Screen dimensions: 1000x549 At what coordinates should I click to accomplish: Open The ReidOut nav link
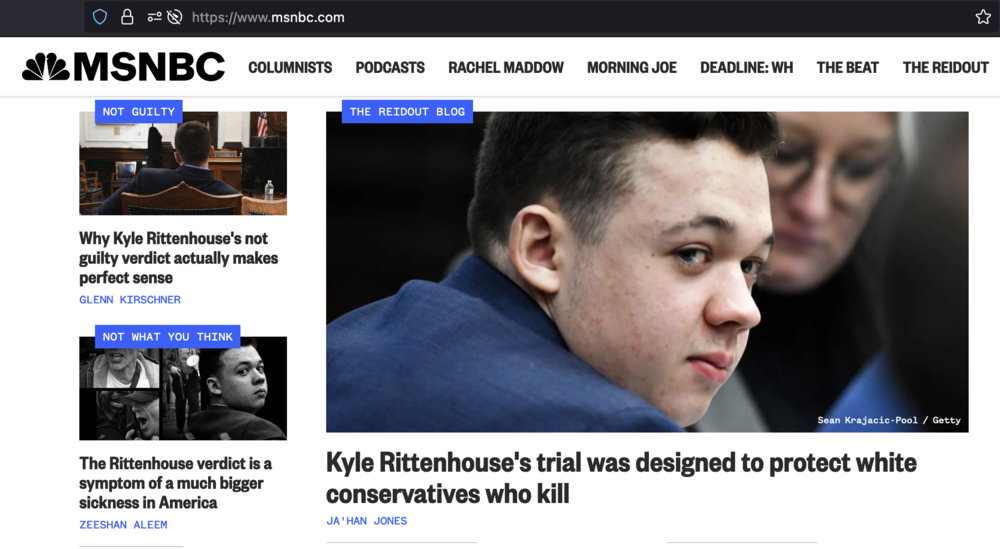pyautogui.click(x=945, y=68)
